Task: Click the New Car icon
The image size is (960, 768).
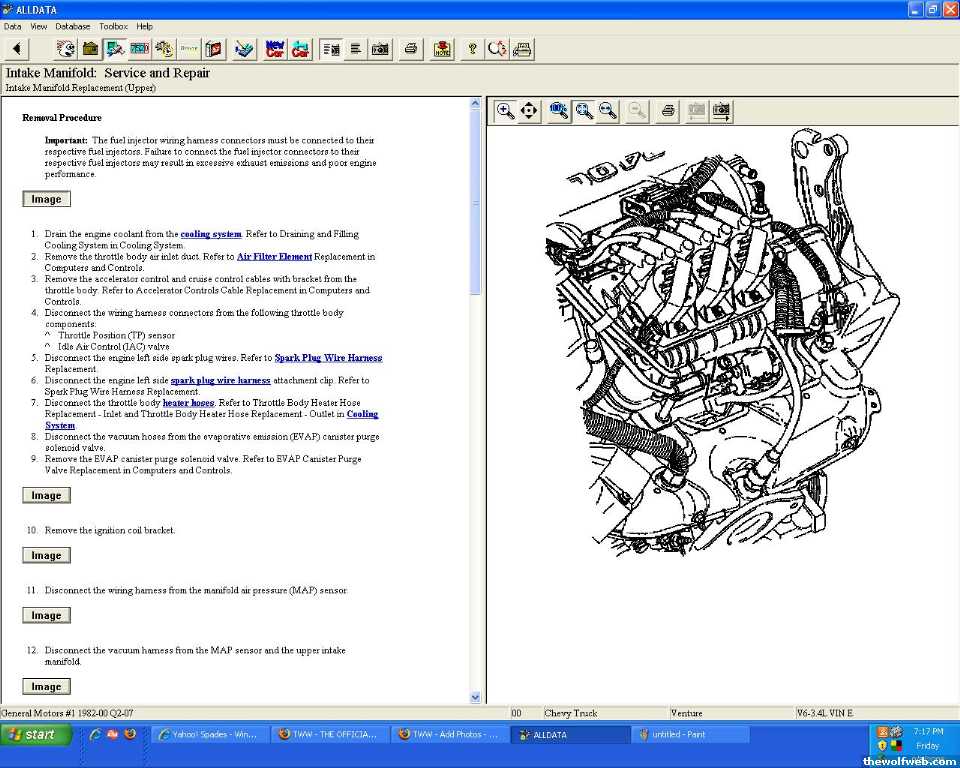Action: click(275, 48)
